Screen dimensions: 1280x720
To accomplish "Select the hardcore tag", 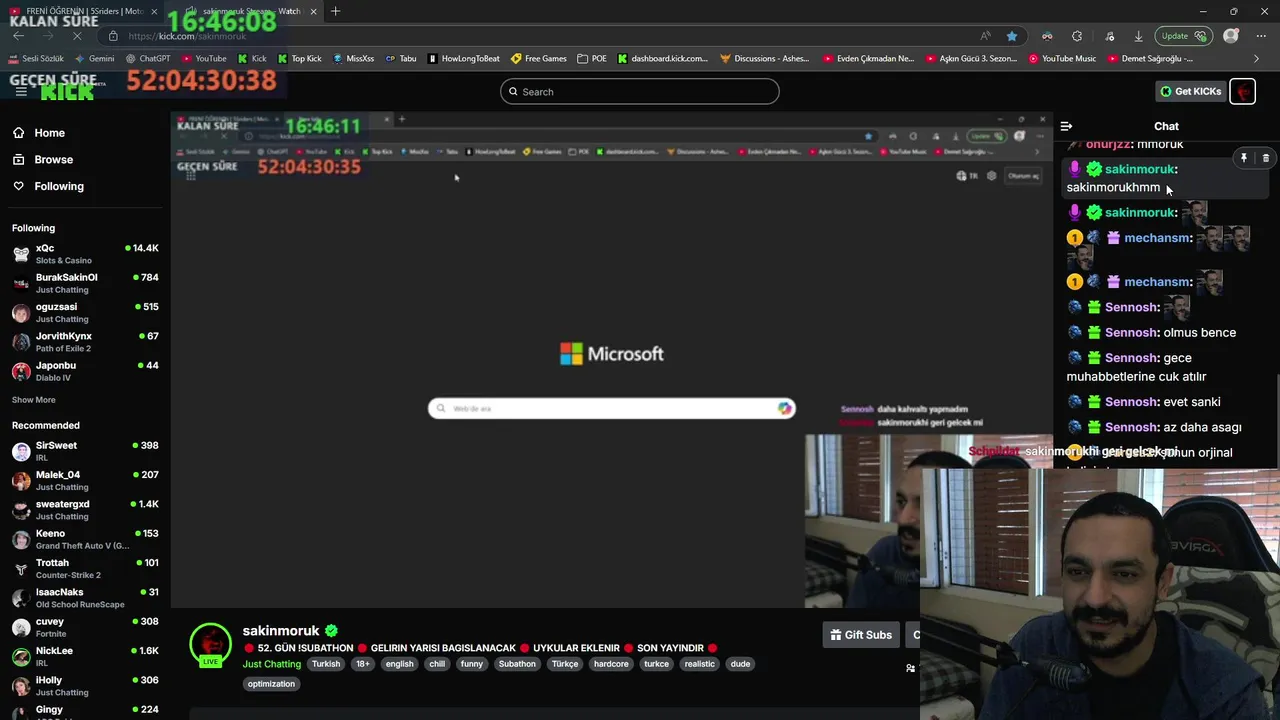I will click(611, 664).
